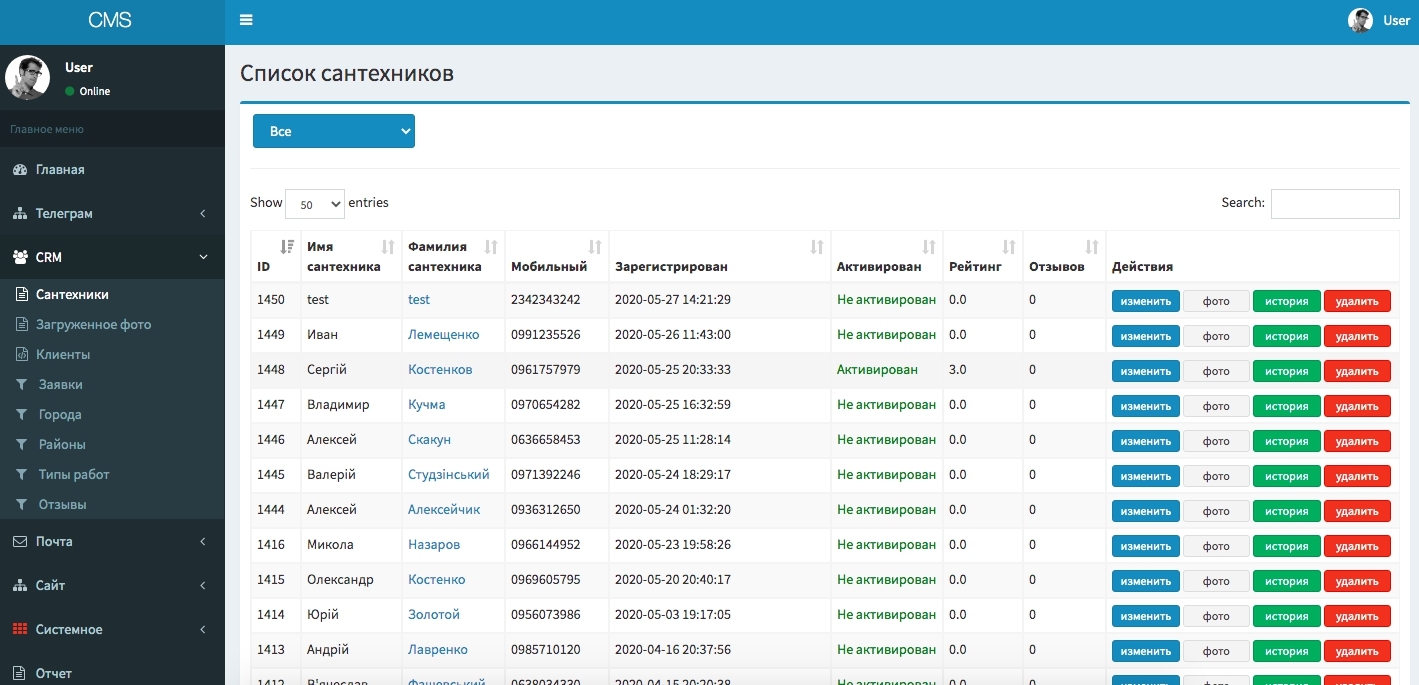Viewport: 1419px width, 685px height.
Task: Click the Главная dashboard icon
Action: click(20, 170)
